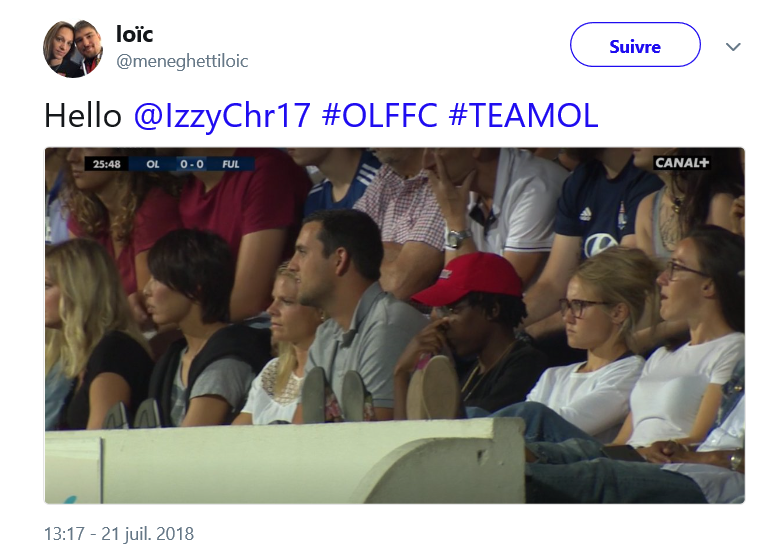This screenshot has width=772, height=560.
Task: Click the Adidas logo on the navy jersey
Action: click(x=585, y=213)
